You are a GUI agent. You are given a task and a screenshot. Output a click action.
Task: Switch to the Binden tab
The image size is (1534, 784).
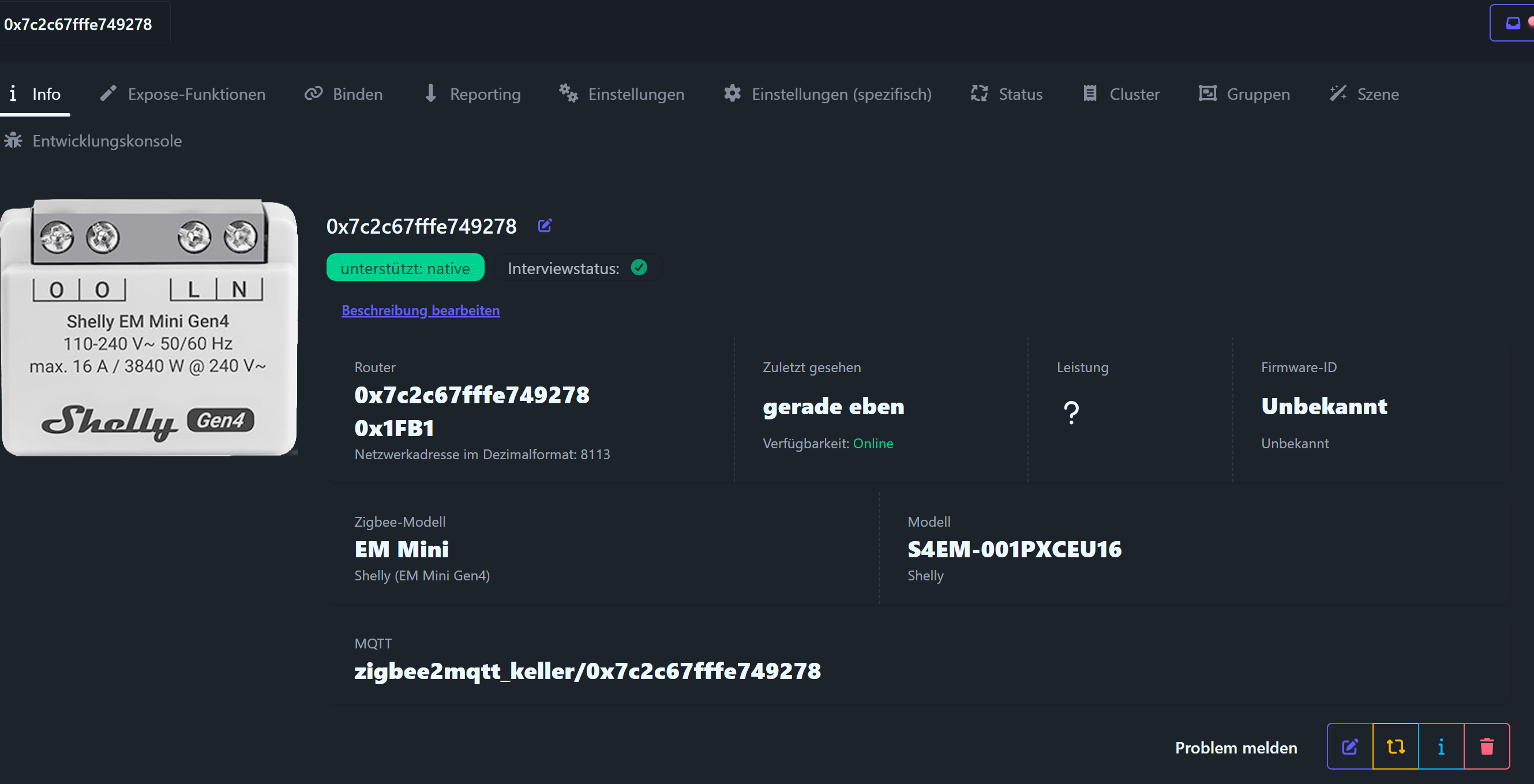[x=344, y=94]
